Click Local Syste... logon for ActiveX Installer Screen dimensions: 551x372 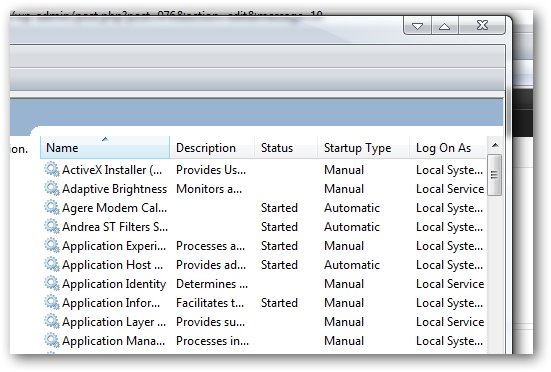pos(450,170)
